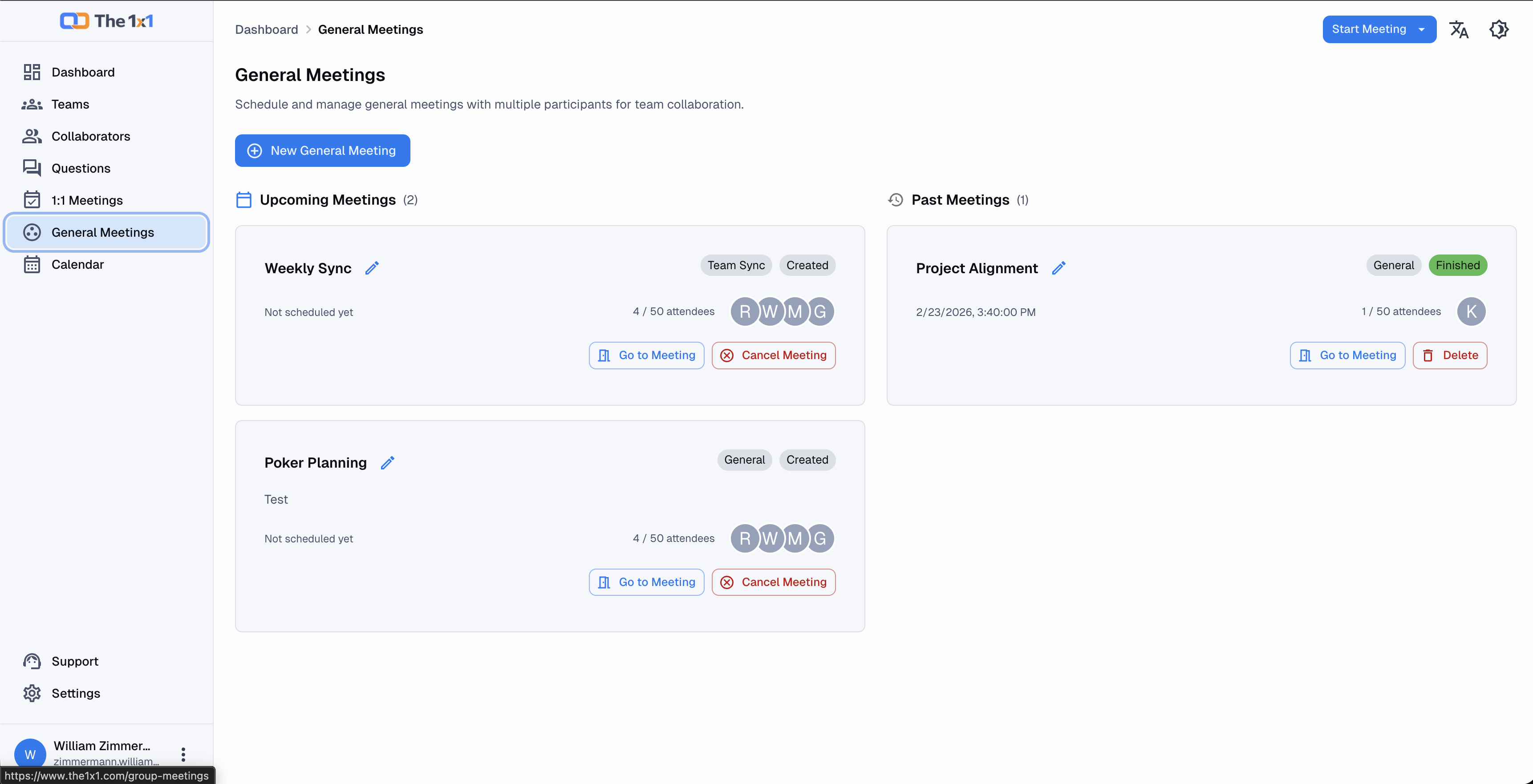Open the Teams sidebar item
The width and height of the screenshot is (1533, 784).
70,104
